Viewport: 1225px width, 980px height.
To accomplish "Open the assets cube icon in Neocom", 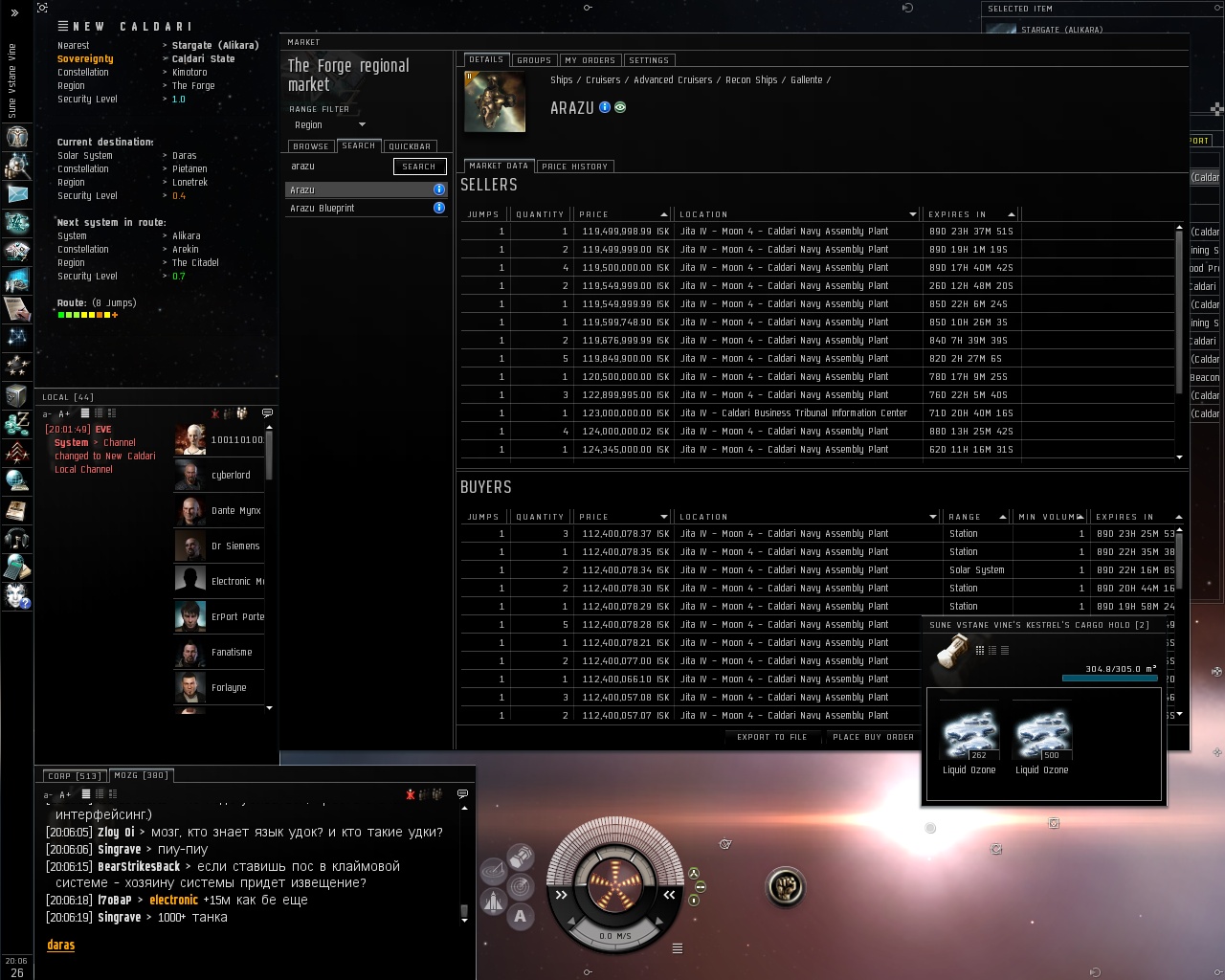I will pos(16,394).
